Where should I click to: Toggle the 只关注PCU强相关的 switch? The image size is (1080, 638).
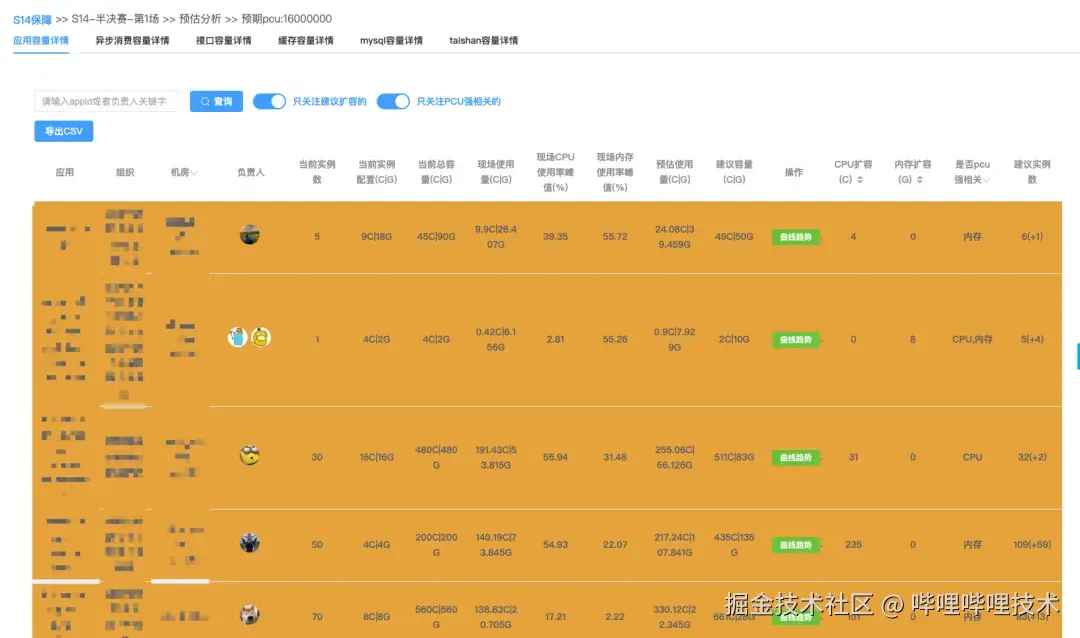(x=393, y=101)
